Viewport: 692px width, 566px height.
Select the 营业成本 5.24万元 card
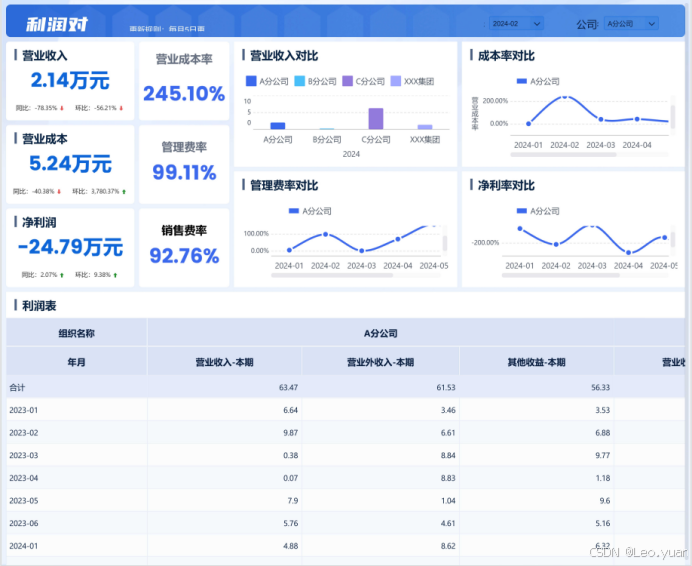pyautogui.click(x=70, y=164)
